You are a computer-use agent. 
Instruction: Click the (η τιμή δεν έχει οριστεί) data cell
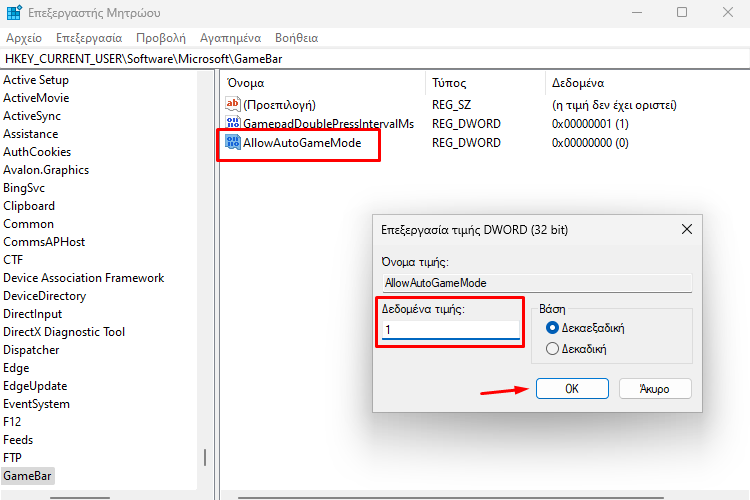pos(614,105)
